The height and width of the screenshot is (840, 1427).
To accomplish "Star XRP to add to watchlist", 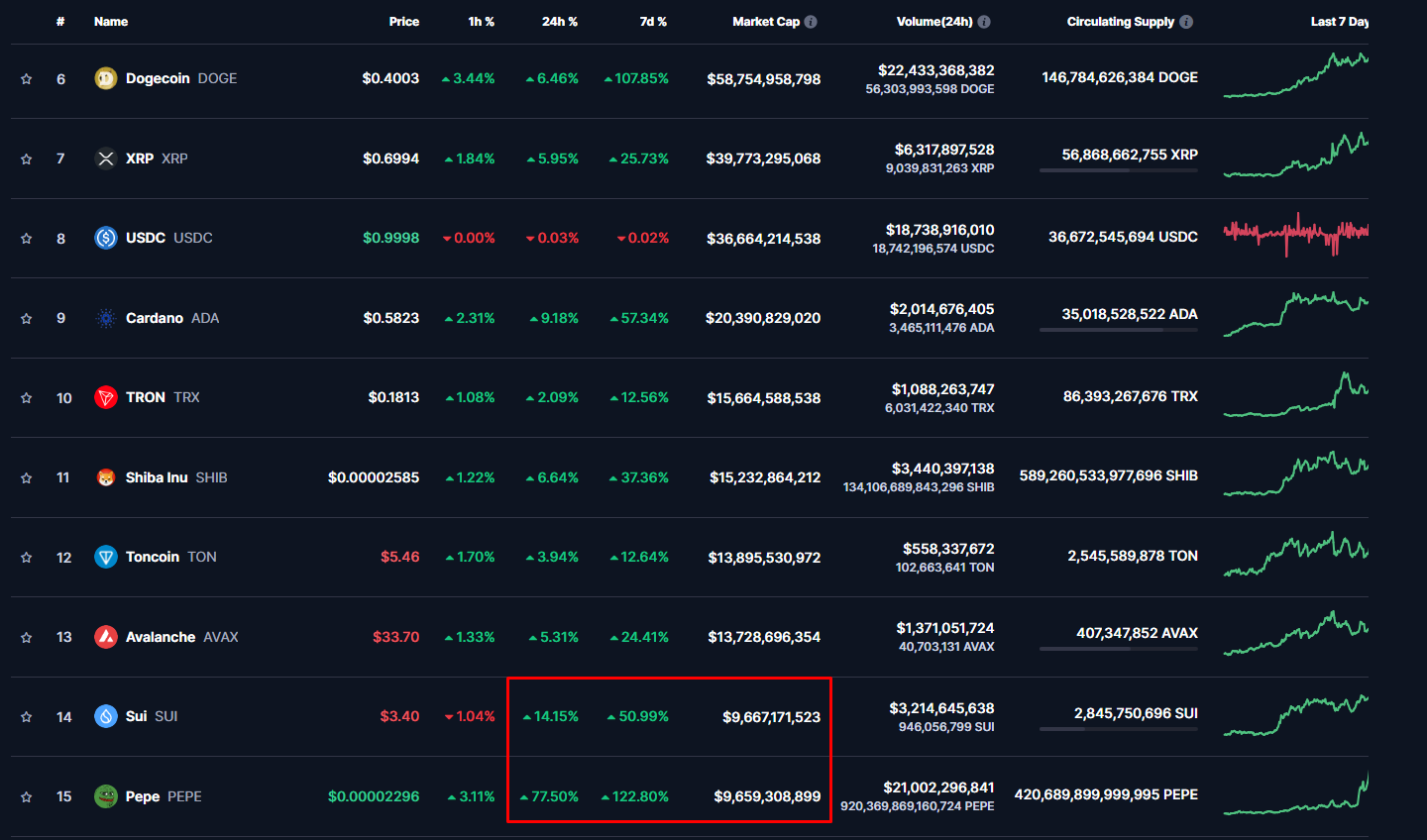I will [27, 158].
